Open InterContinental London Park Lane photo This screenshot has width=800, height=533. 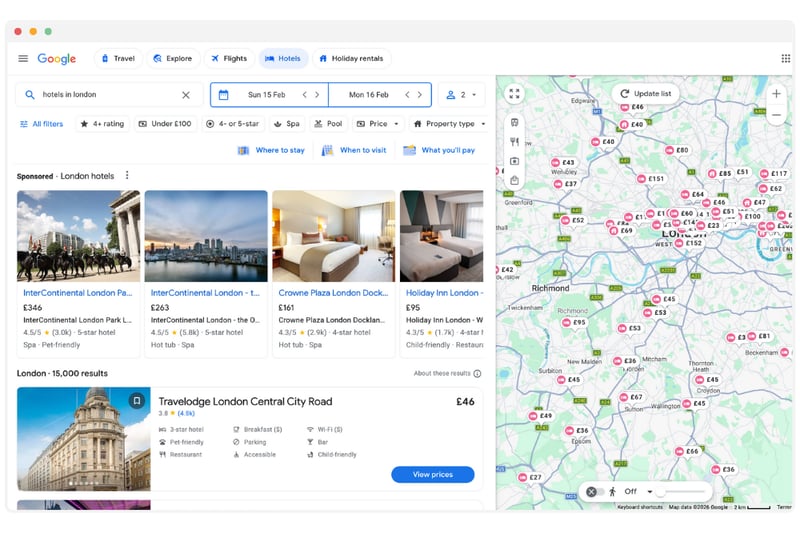pos(79,236)
